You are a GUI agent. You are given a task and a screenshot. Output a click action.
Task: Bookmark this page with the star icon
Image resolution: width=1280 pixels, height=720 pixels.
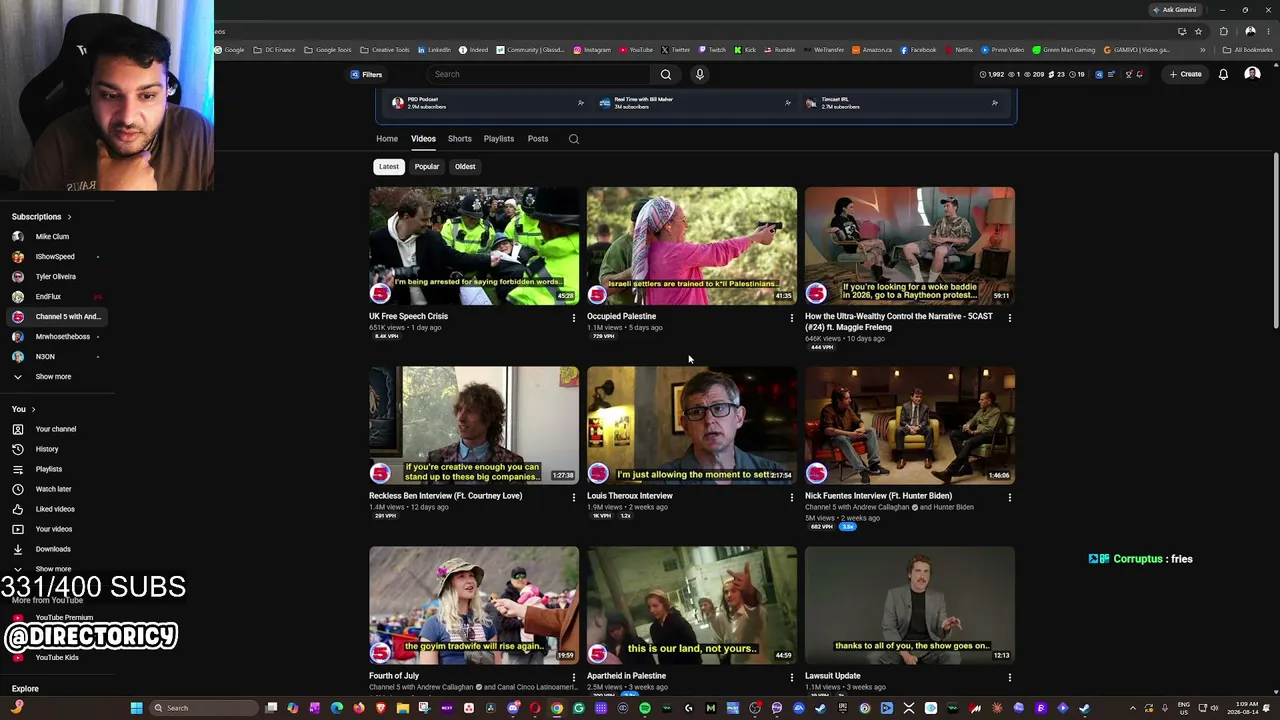tap(1198, 31)
